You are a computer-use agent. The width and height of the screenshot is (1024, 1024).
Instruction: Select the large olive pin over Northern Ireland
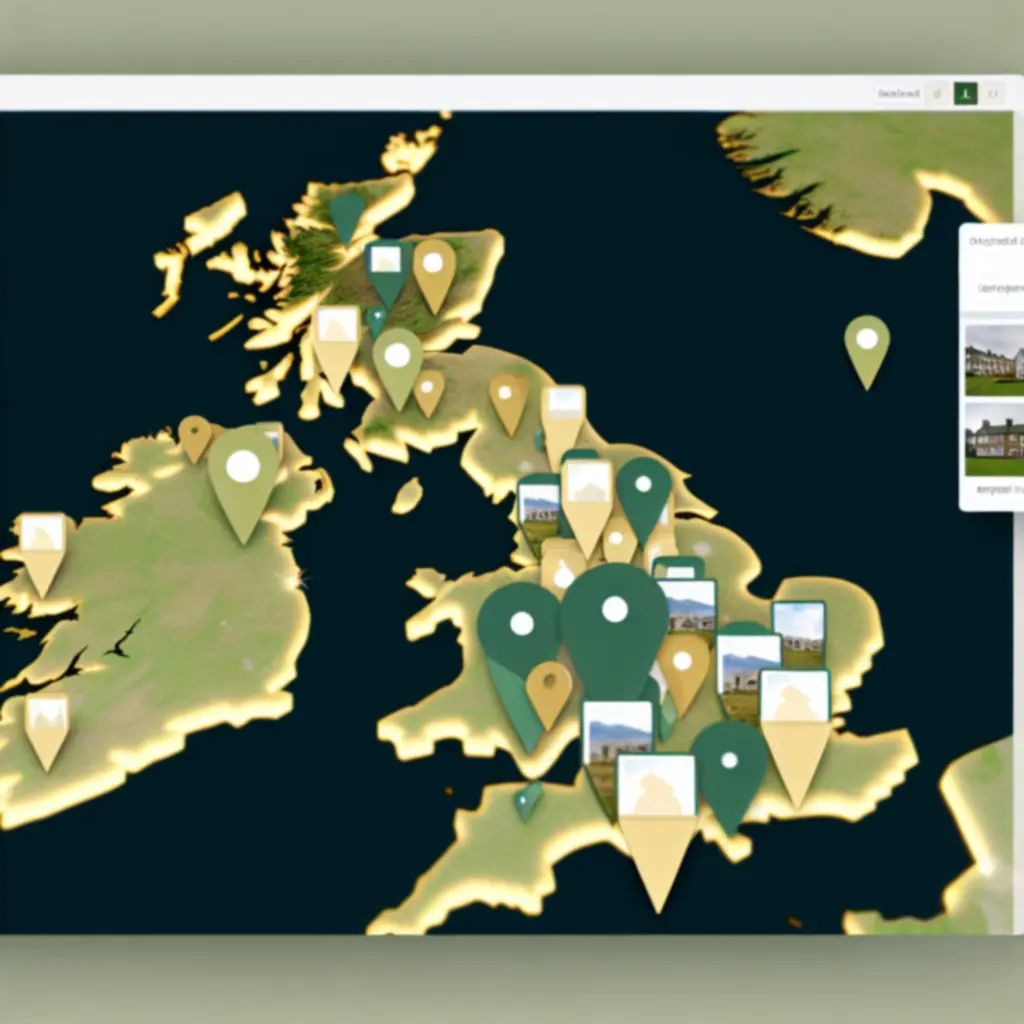click(x=244, y=484)
